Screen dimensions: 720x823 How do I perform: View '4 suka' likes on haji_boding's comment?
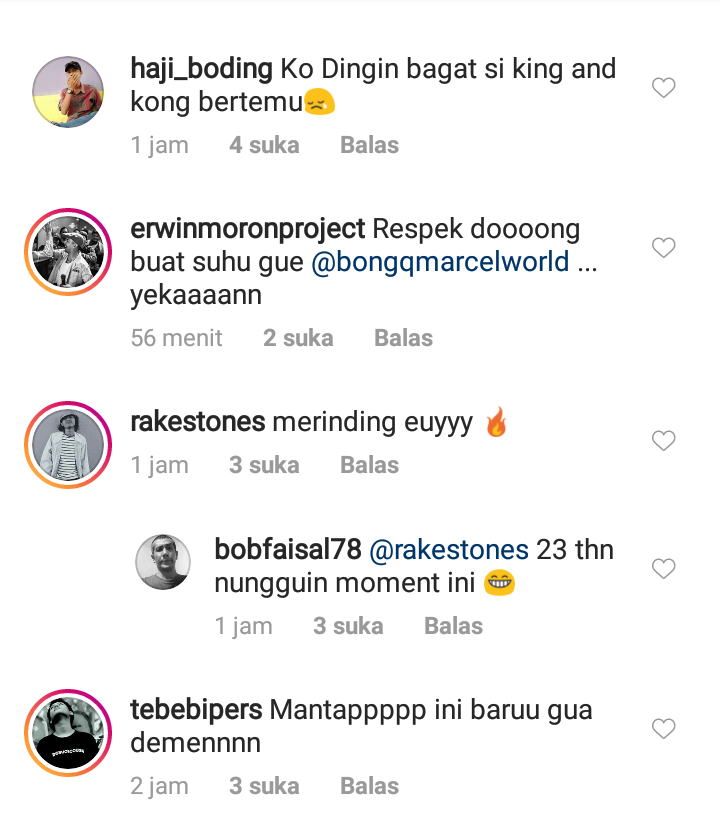(264, 145)
